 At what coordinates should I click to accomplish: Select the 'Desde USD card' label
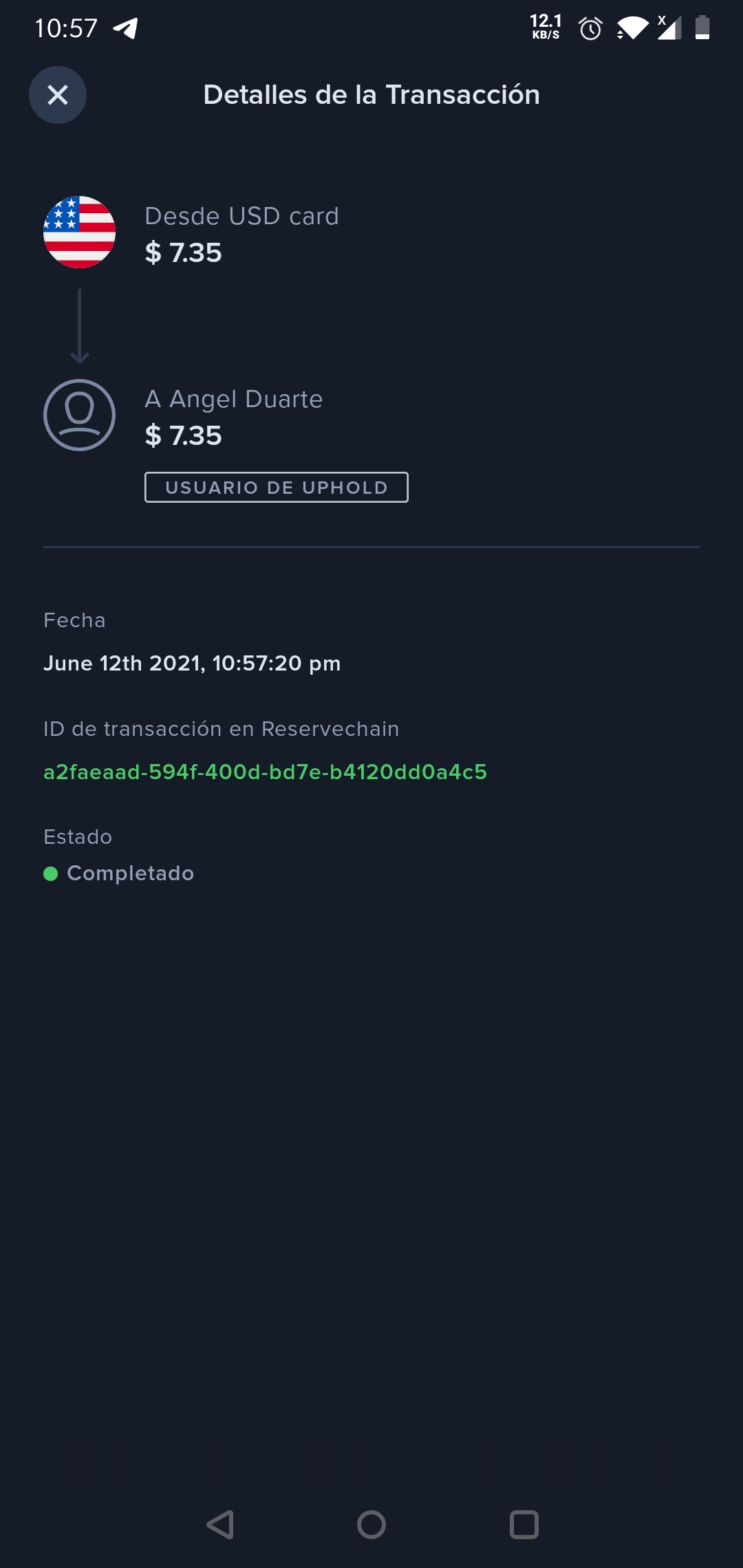coord(241,216)
